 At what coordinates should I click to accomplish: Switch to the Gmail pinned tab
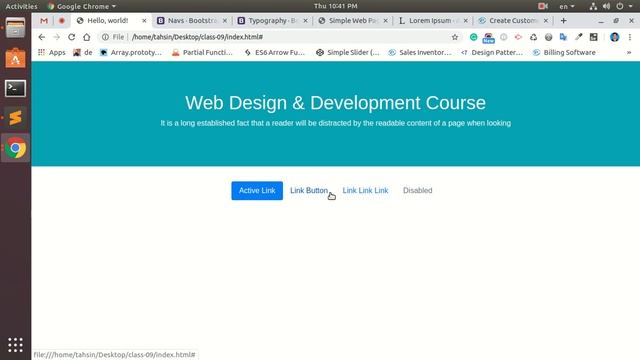coord(44,20)
